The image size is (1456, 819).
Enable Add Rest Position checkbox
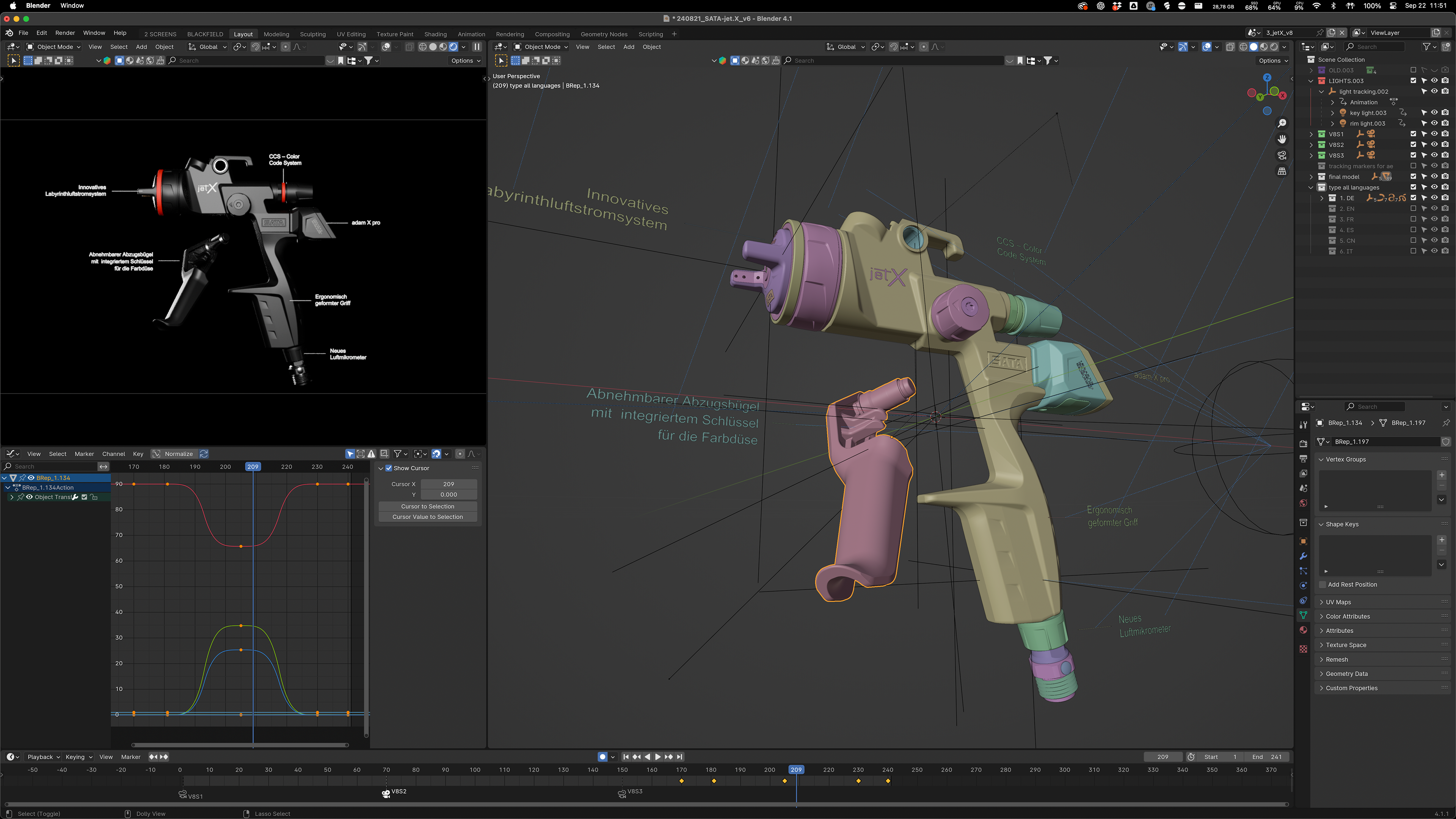(1322, 584)
